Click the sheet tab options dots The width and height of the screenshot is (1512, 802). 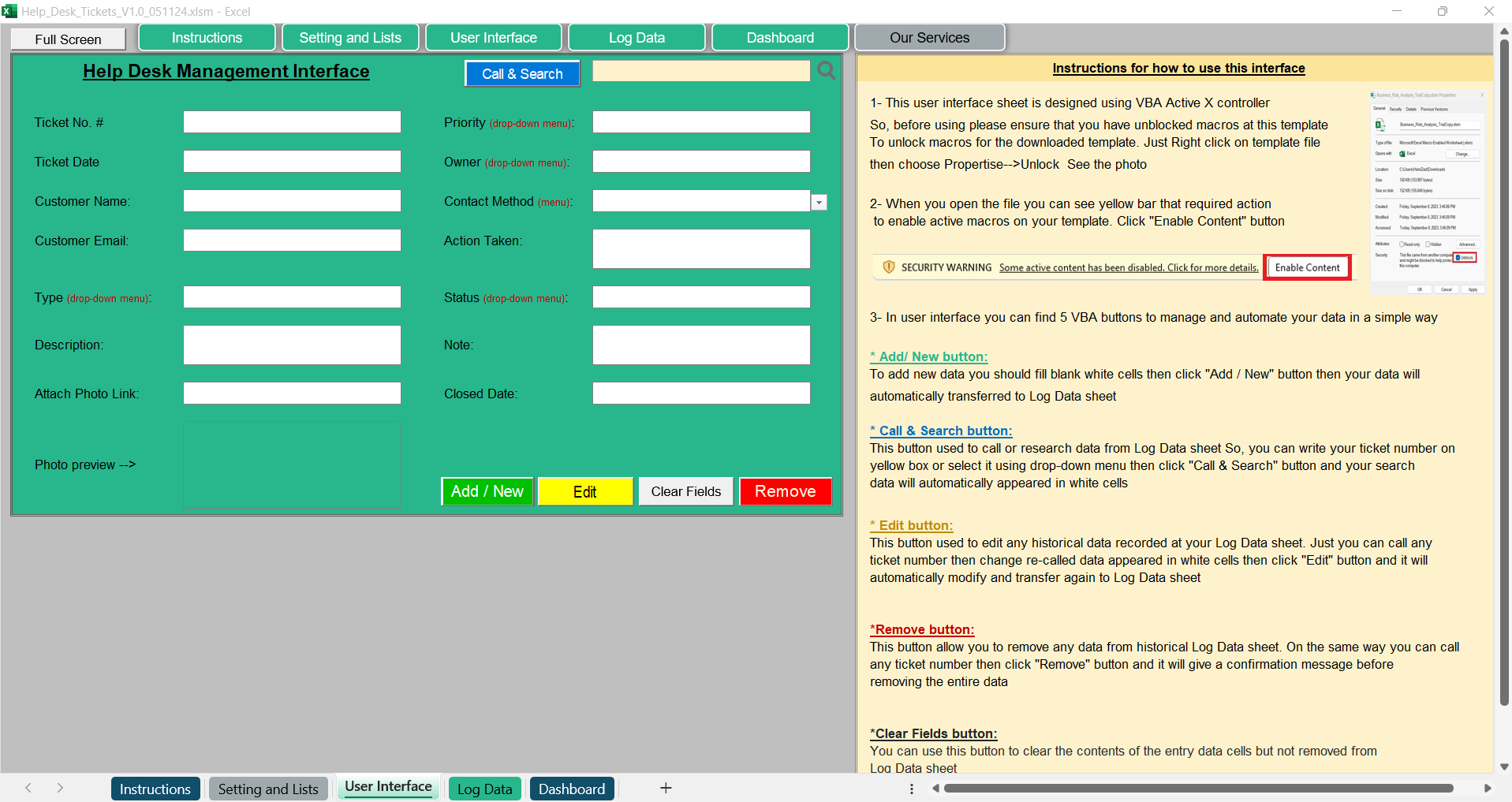pyautogui.click(x=912, y=788)
